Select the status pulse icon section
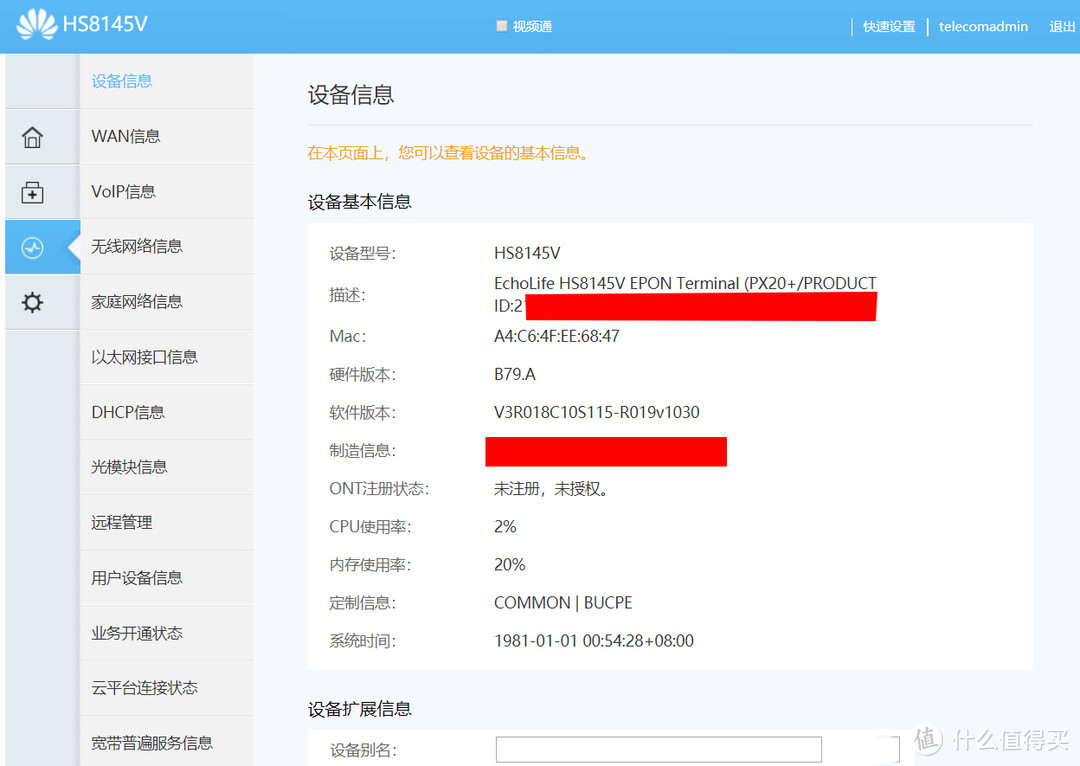This screenshot has width=1080, height=766. [x=32, y=247]
